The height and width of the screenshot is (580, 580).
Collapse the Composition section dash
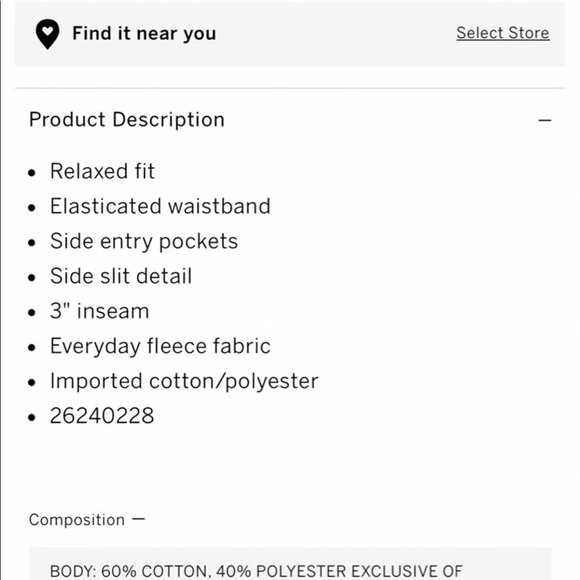pyautogui.click(x=139, y=519)
